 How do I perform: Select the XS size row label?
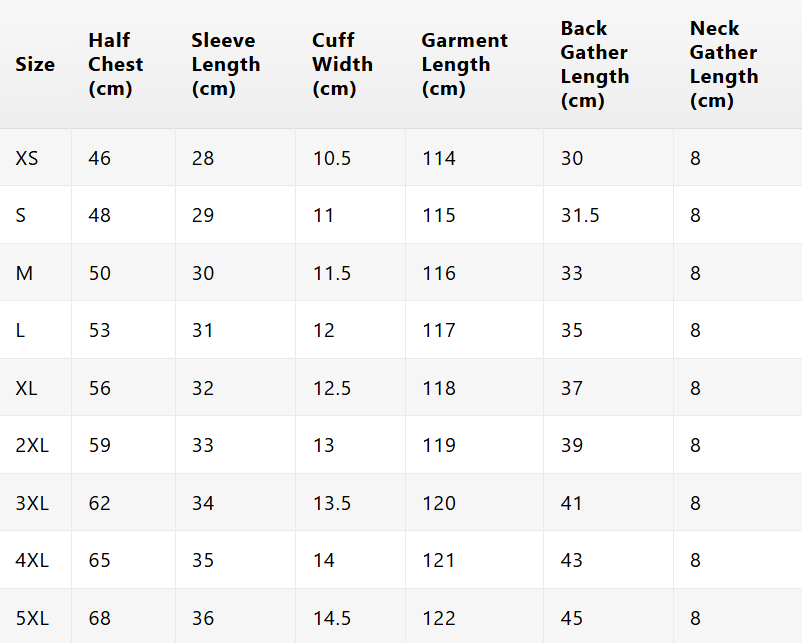coord(27,158)
